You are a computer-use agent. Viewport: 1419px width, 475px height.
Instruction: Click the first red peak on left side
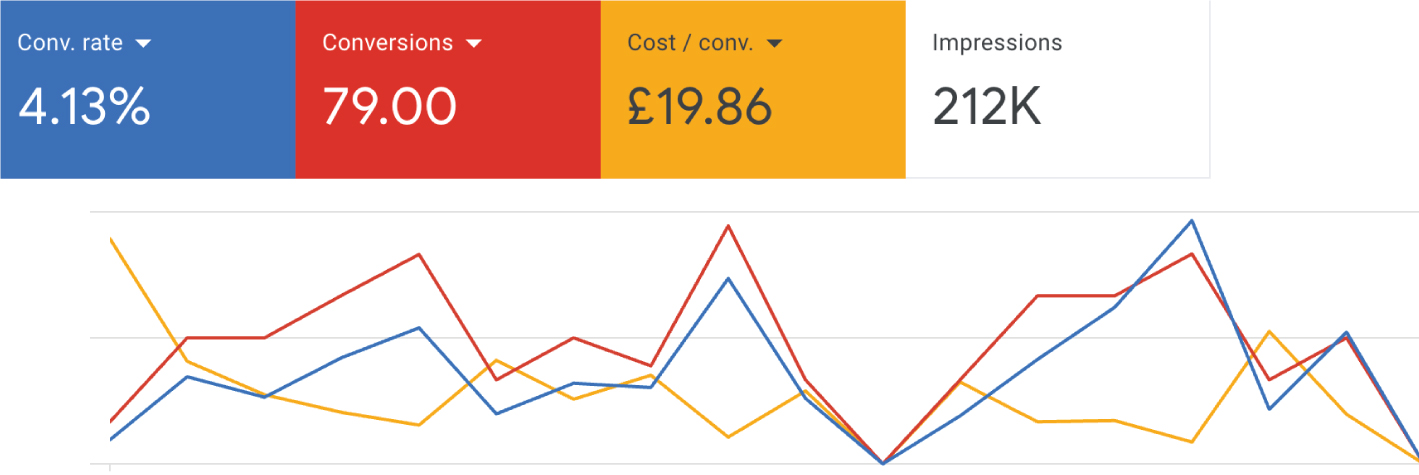420,254
